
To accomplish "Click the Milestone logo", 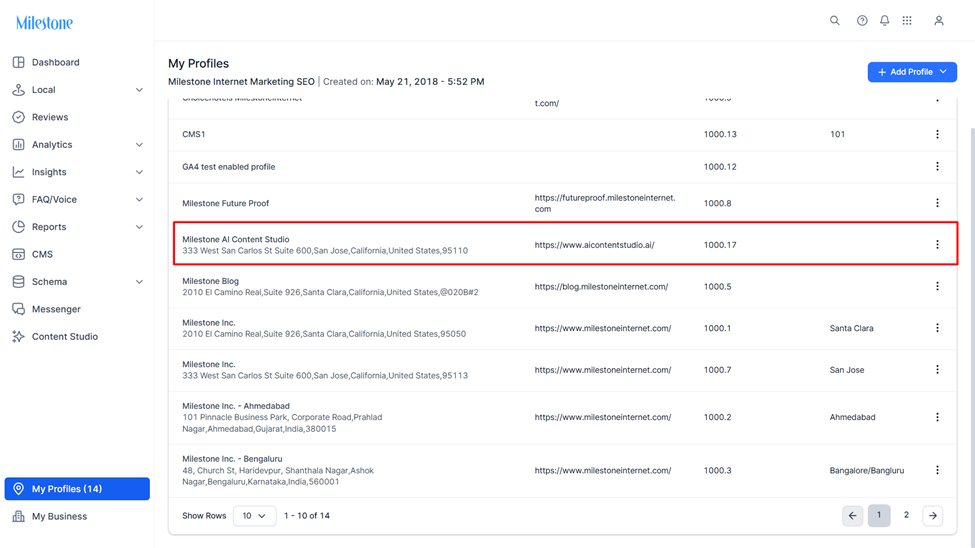I will point(44,23).
